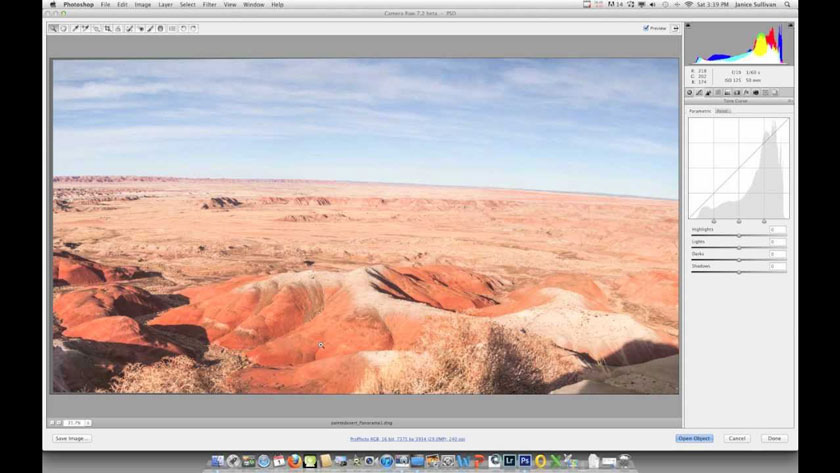Select the Spot Removal tool
This screenshot has width=840, height=473.
pyautogui.click(x=129, y=28)
